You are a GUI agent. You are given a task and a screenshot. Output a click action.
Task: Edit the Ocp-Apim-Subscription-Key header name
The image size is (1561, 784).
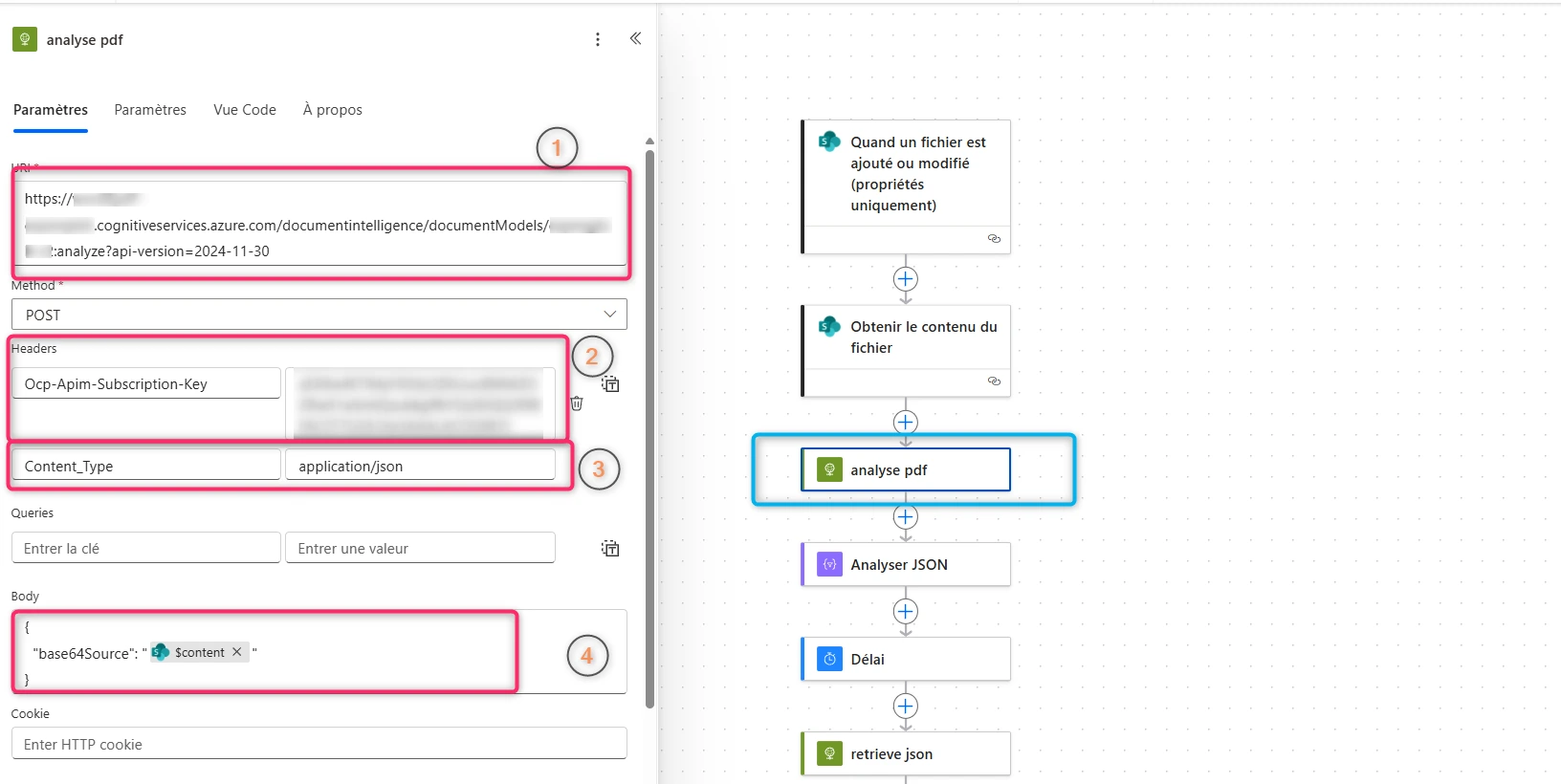146,383
